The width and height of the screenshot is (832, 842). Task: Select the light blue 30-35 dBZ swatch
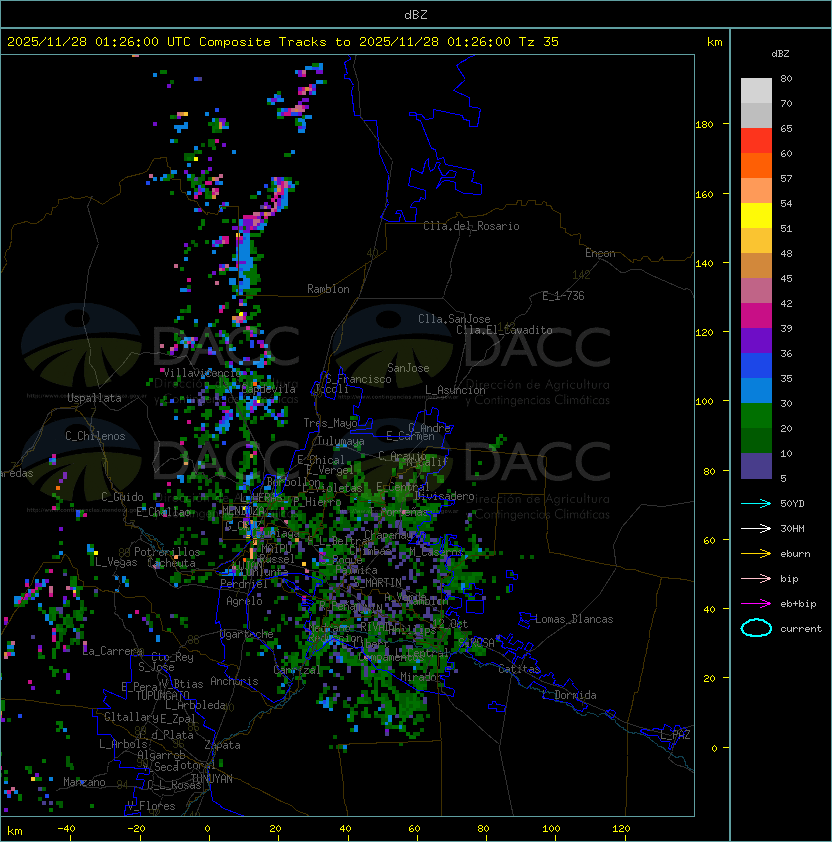pyautogui.click(x=756, y=390)
